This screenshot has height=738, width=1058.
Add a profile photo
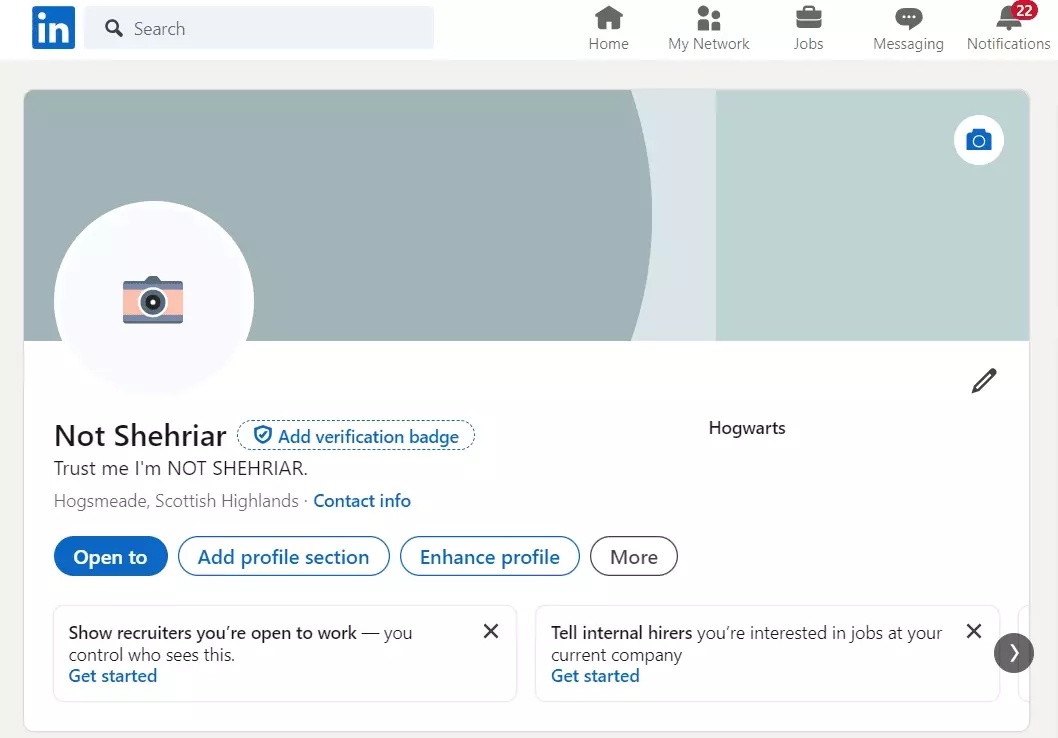point(153,300)
